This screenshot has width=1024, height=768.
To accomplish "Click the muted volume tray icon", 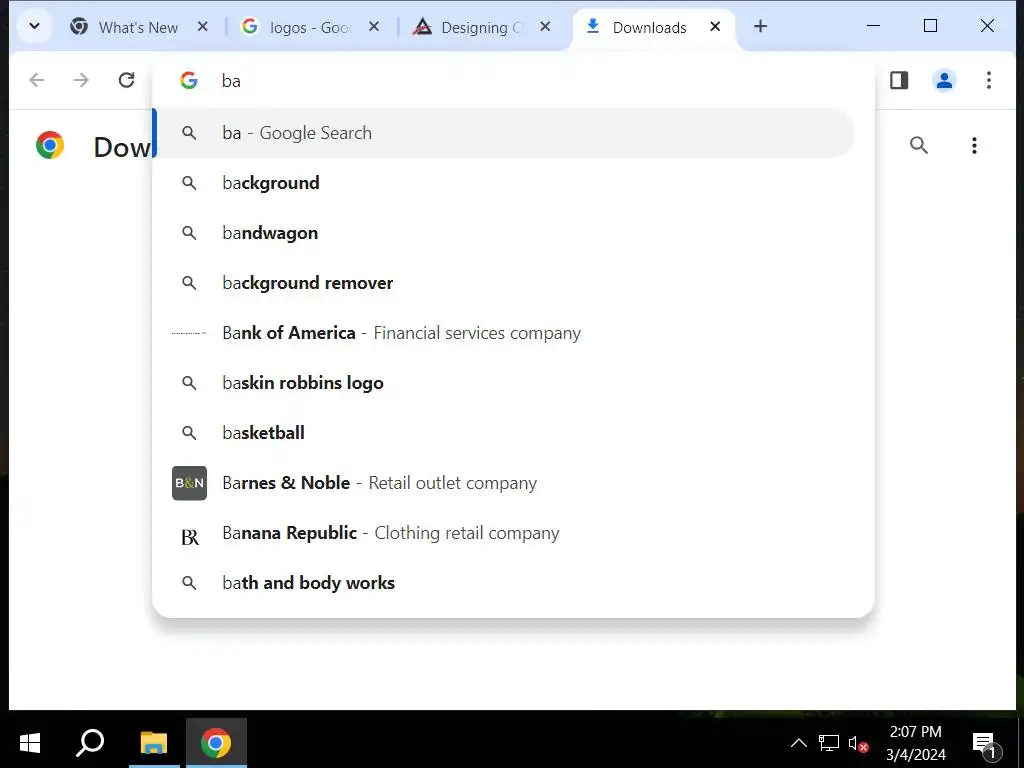I will [x=858, y=744].
